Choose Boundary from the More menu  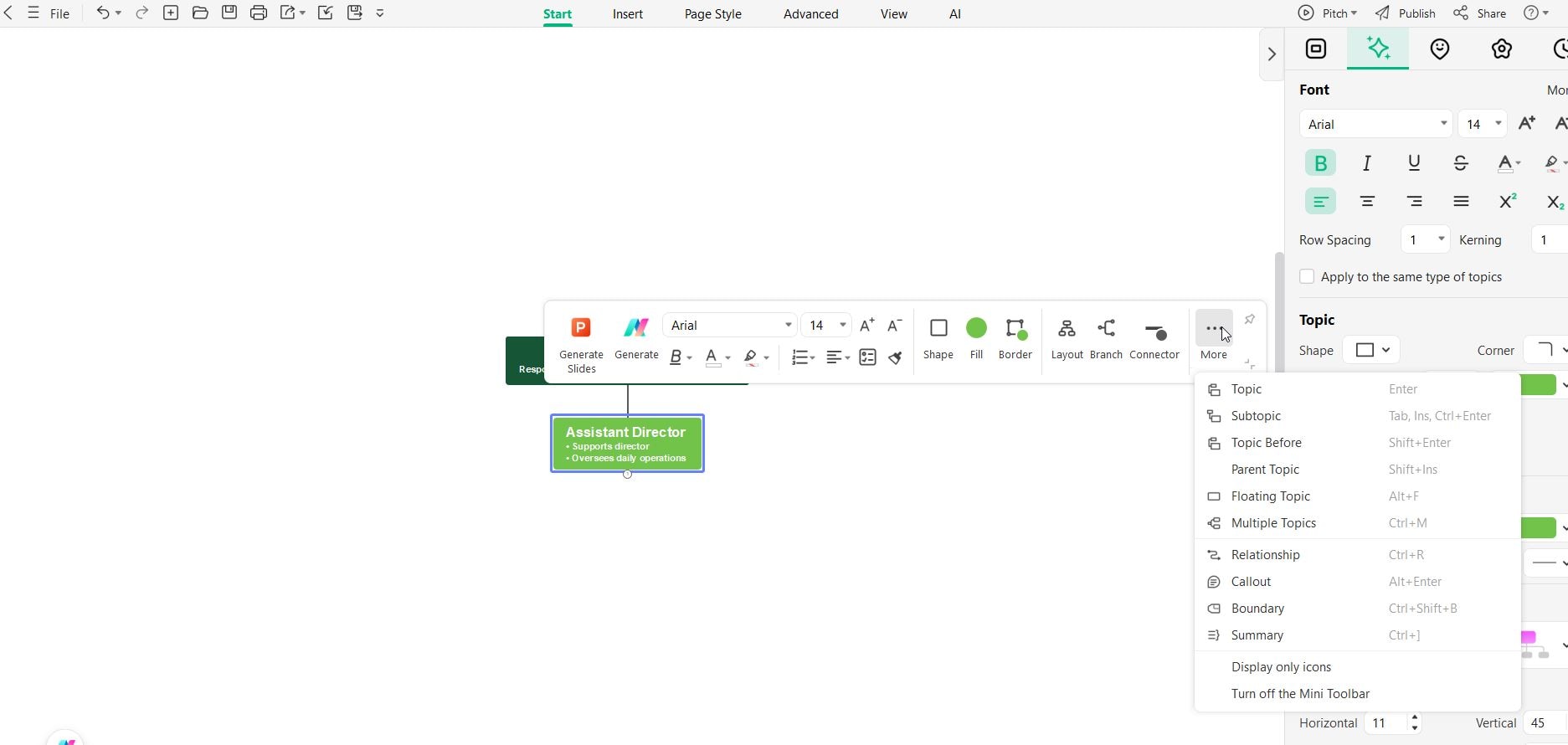[1357, 609]
